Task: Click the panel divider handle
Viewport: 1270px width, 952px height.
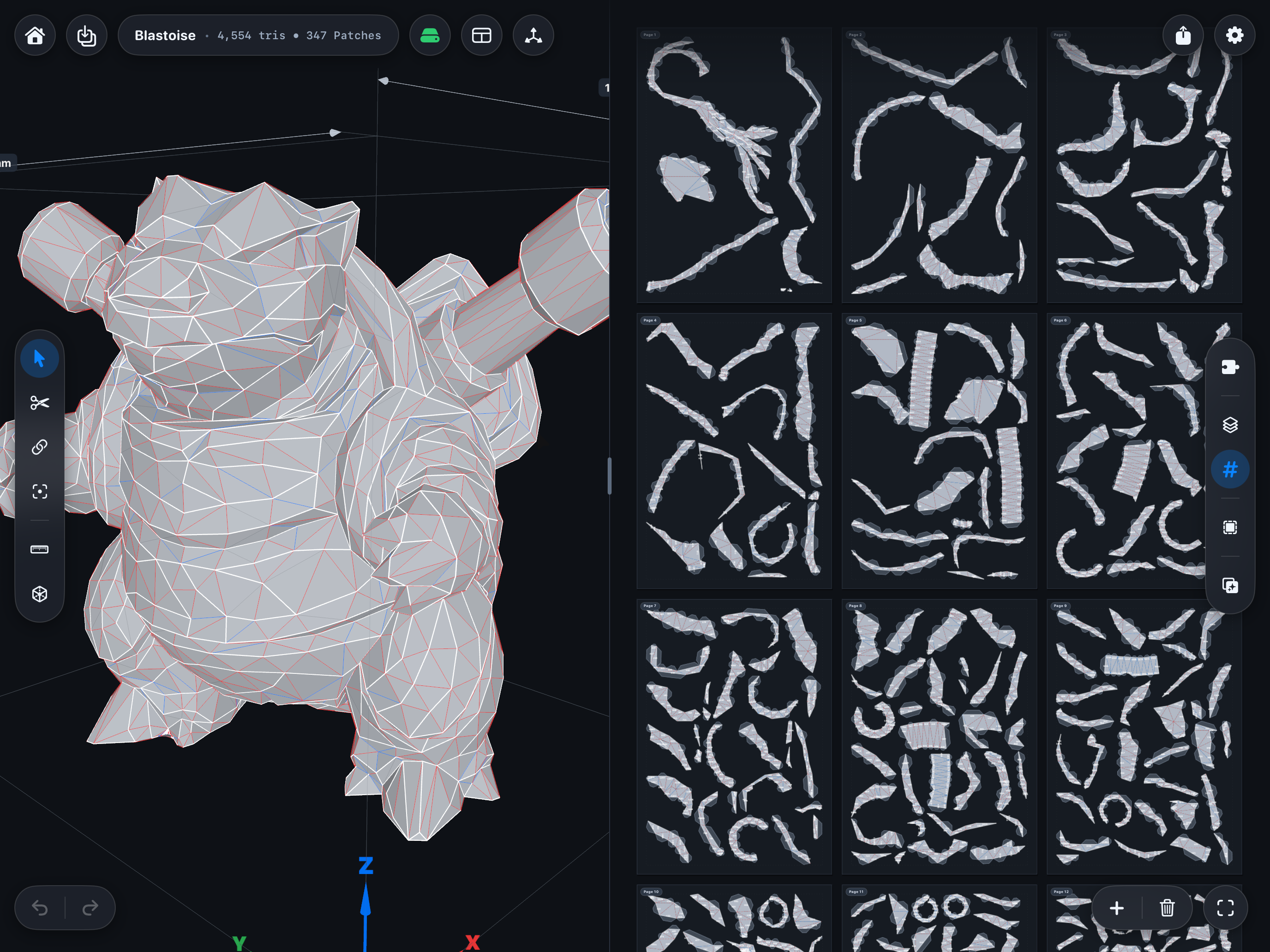Action: (x=609, y=476)
